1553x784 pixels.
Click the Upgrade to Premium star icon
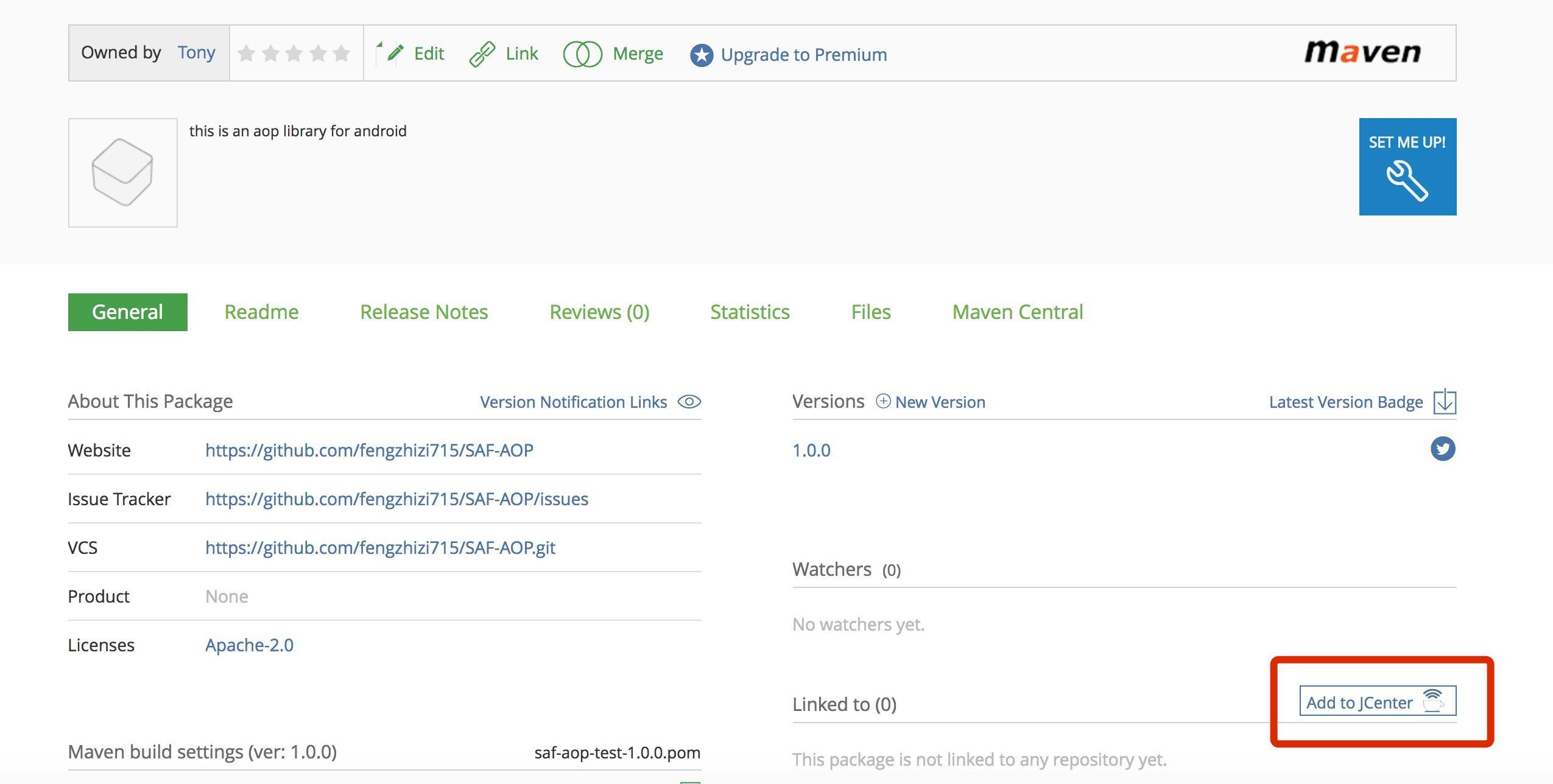(x=701, y=55)
